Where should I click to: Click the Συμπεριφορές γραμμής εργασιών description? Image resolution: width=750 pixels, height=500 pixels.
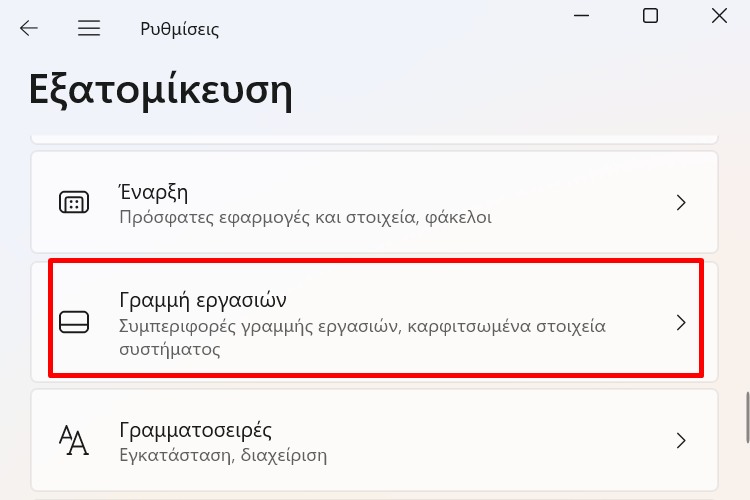(362, 337)
